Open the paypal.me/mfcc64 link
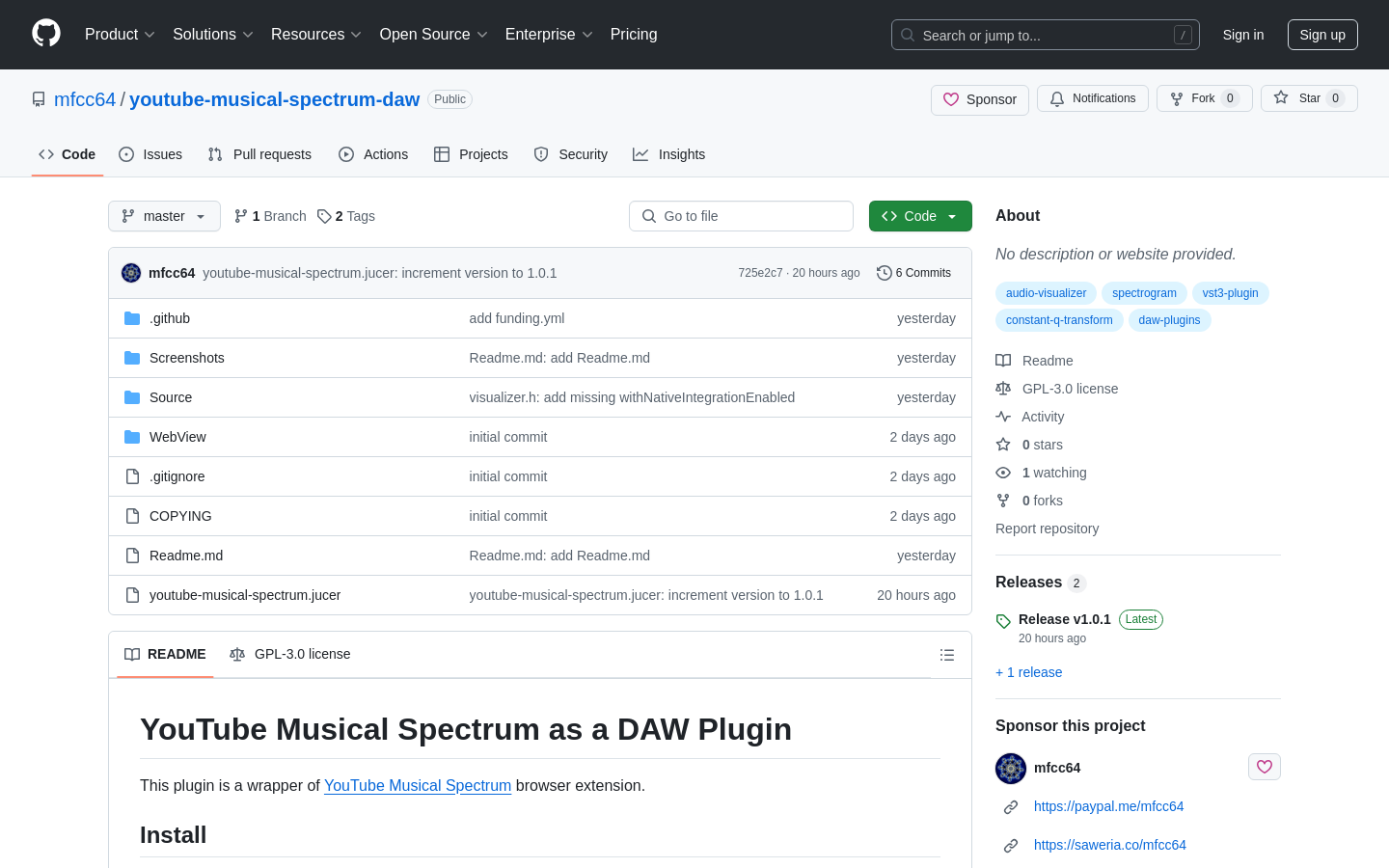Screen dimensions: 1389x868 click(1108, 806)
